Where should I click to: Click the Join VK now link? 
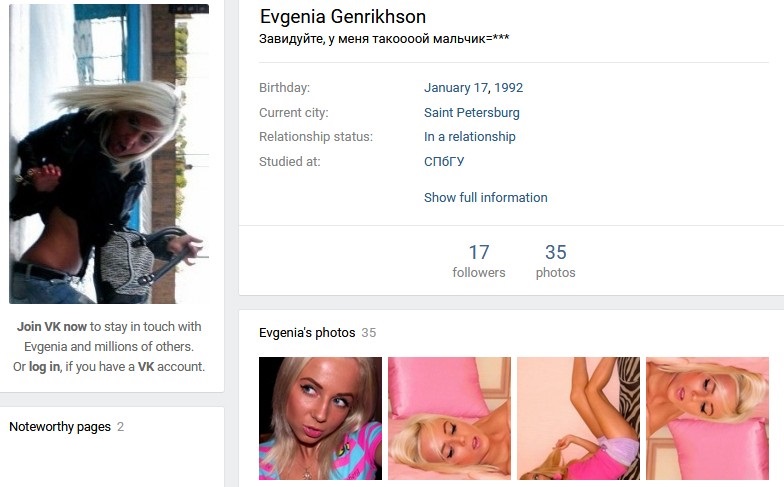coord(52,326)
